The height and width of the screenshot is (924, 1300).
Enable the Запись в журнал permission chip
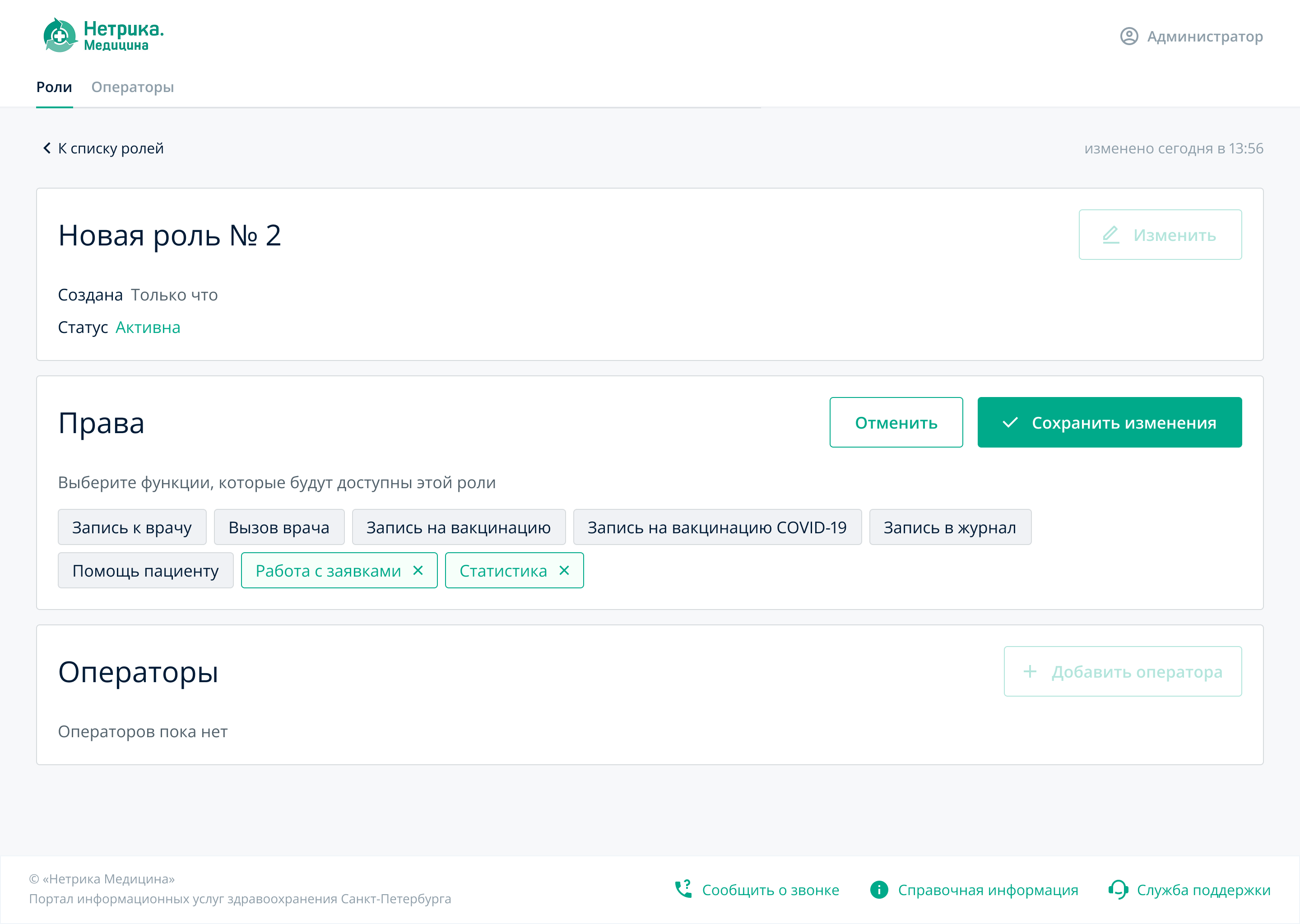click(x=949, y=527)
